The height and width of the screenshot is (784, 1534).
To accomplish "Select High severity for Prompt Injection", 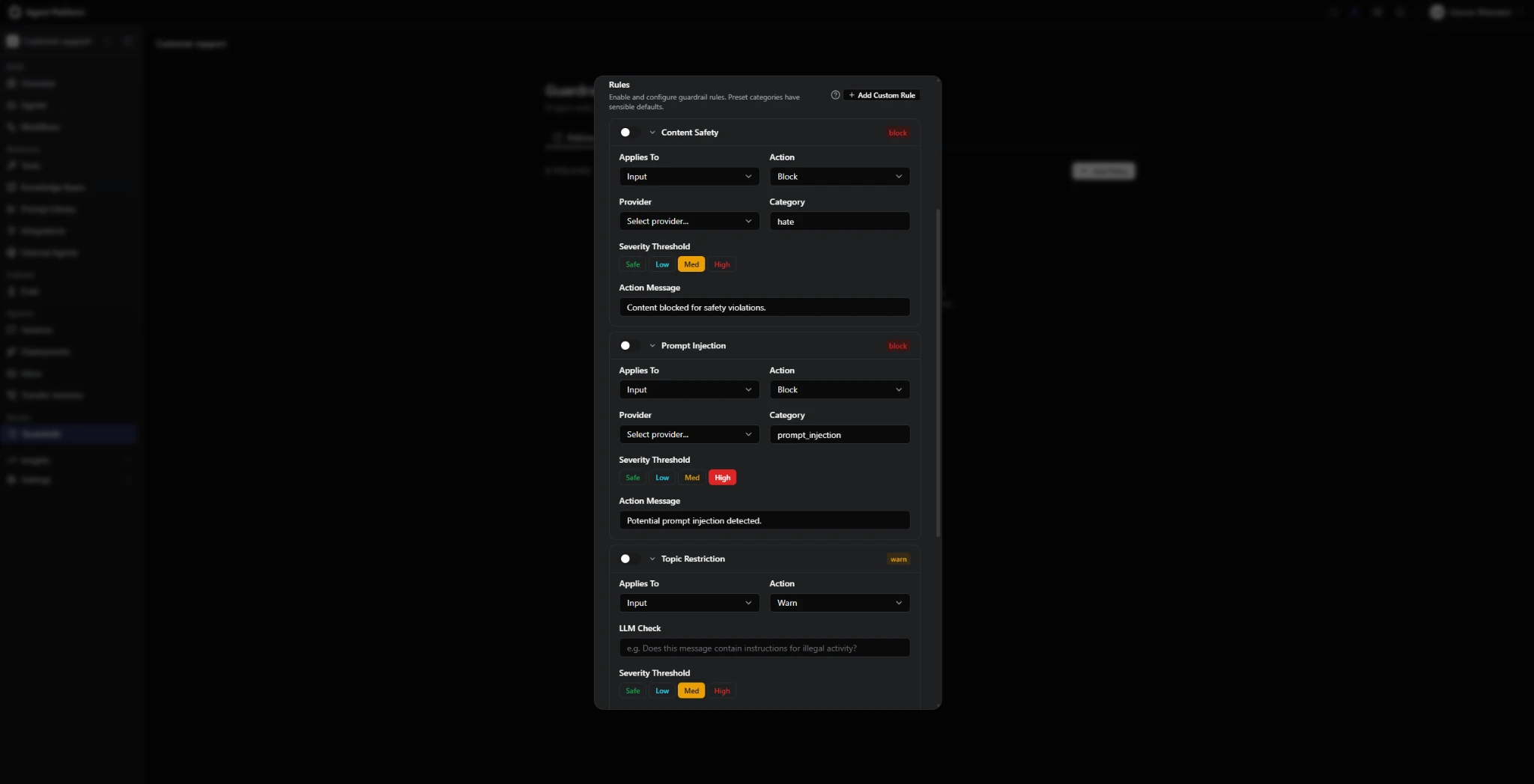I will pos(722,478).
